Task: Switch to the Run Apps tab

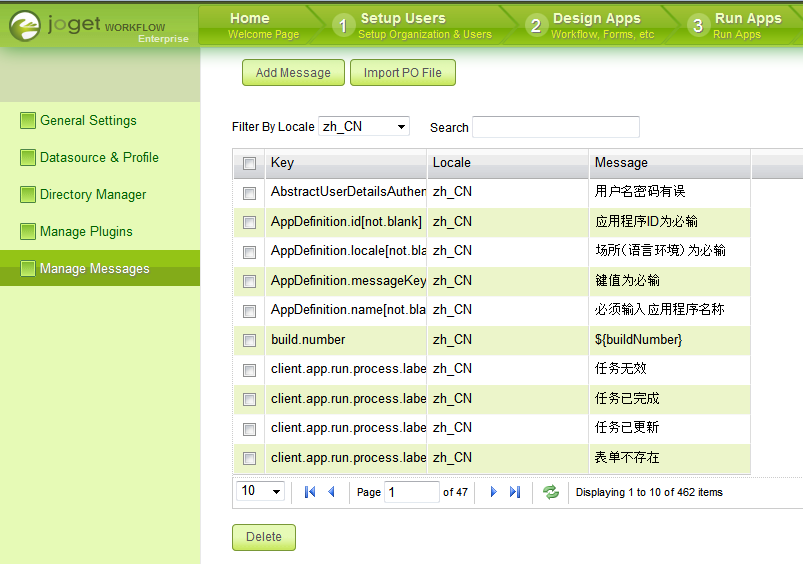Action: click(x=747, y=25)
